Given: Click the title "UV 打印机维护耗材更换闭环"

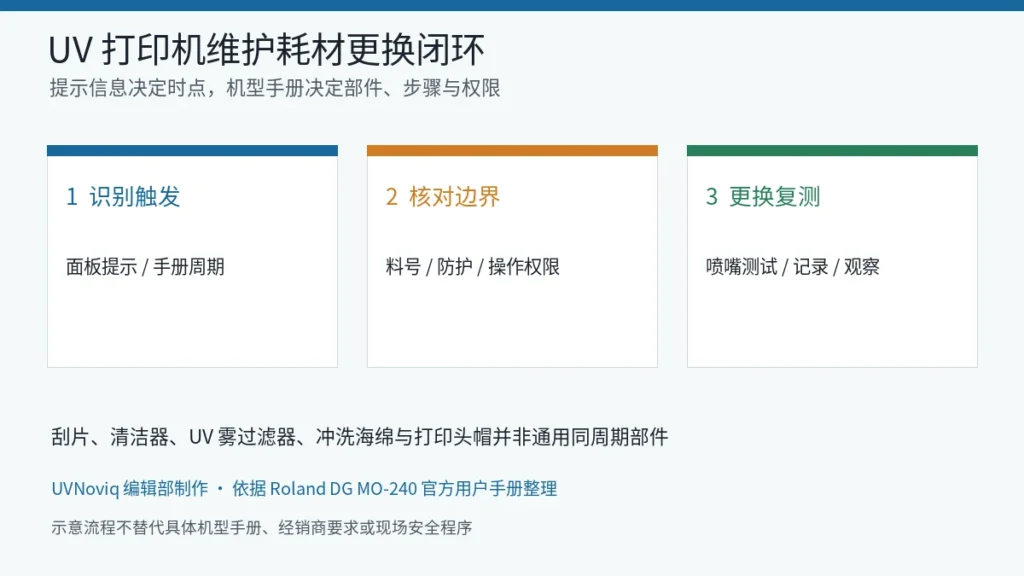Looking at the screenshot, I should click(x=266, y=50).
